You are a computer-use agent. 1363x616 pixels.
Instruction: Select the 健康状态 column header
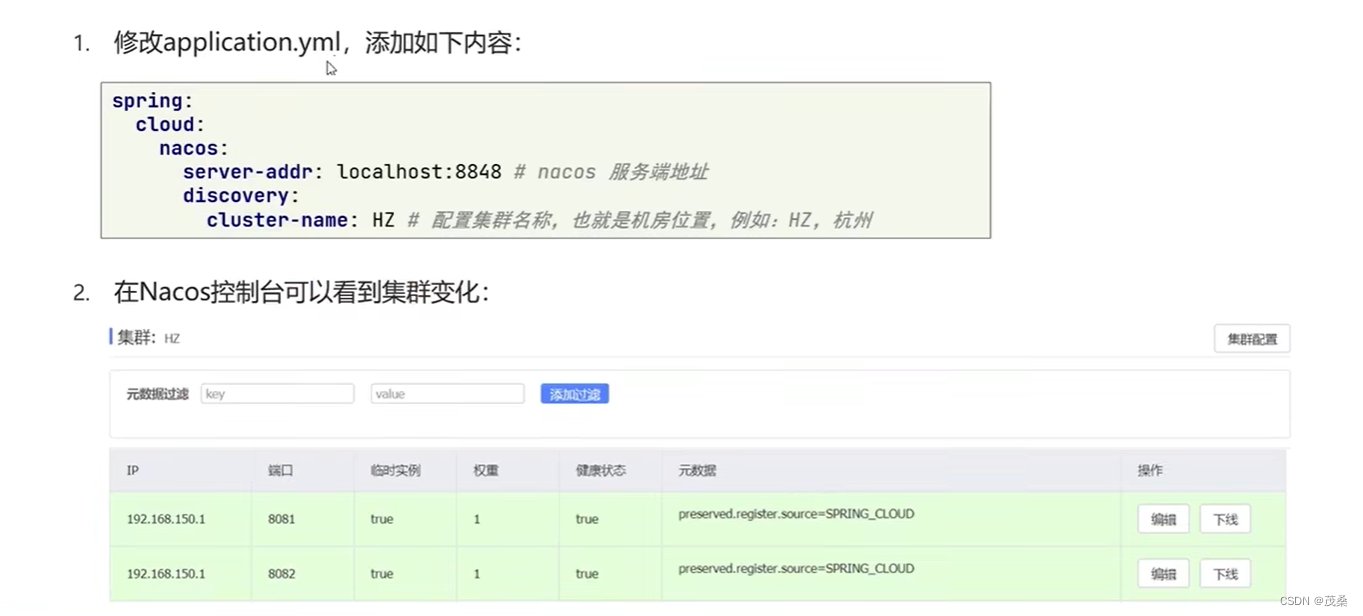601,470
